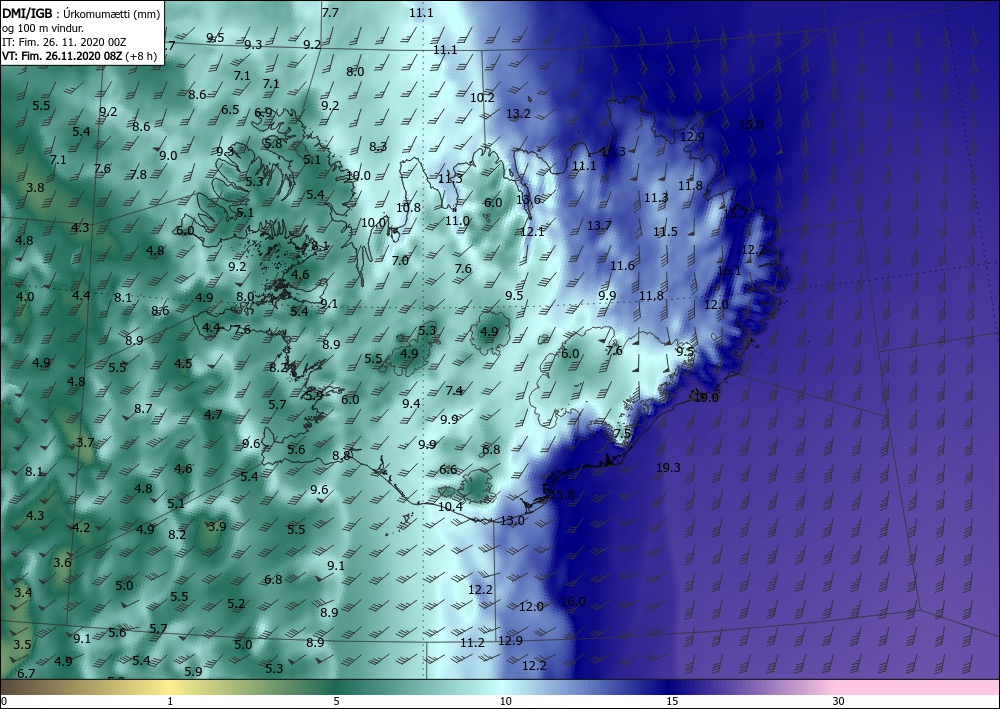
Task: Click the map value '4.5'
Action: [183, 364]
